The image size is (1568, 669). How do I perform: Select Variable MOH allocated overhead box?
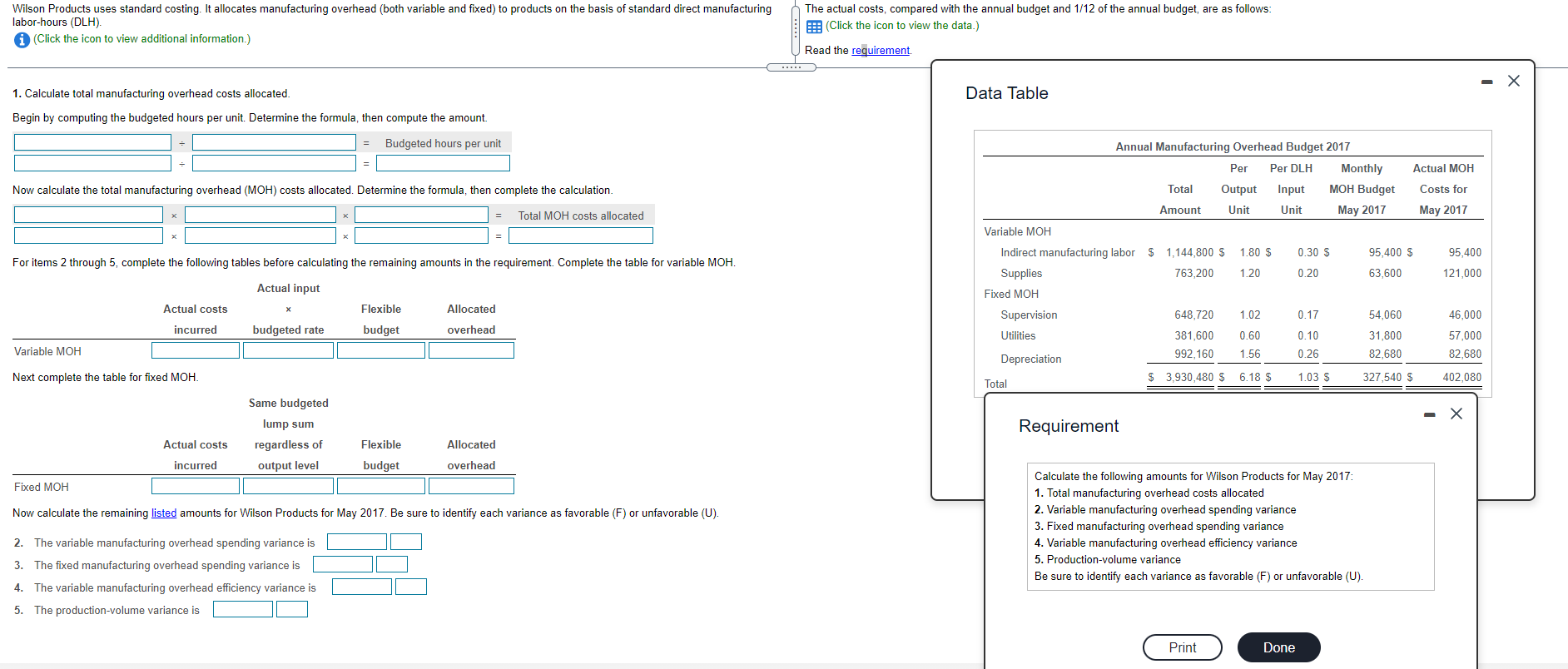pyautogui.click(x=471, y=350)
